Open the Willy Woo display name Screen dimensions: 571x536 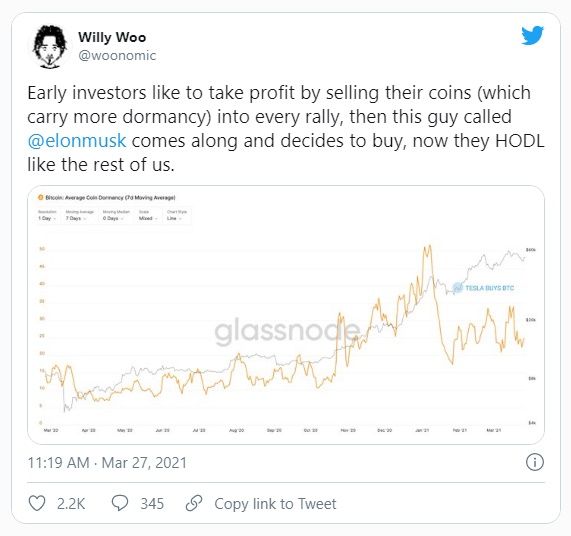point(112,37)
